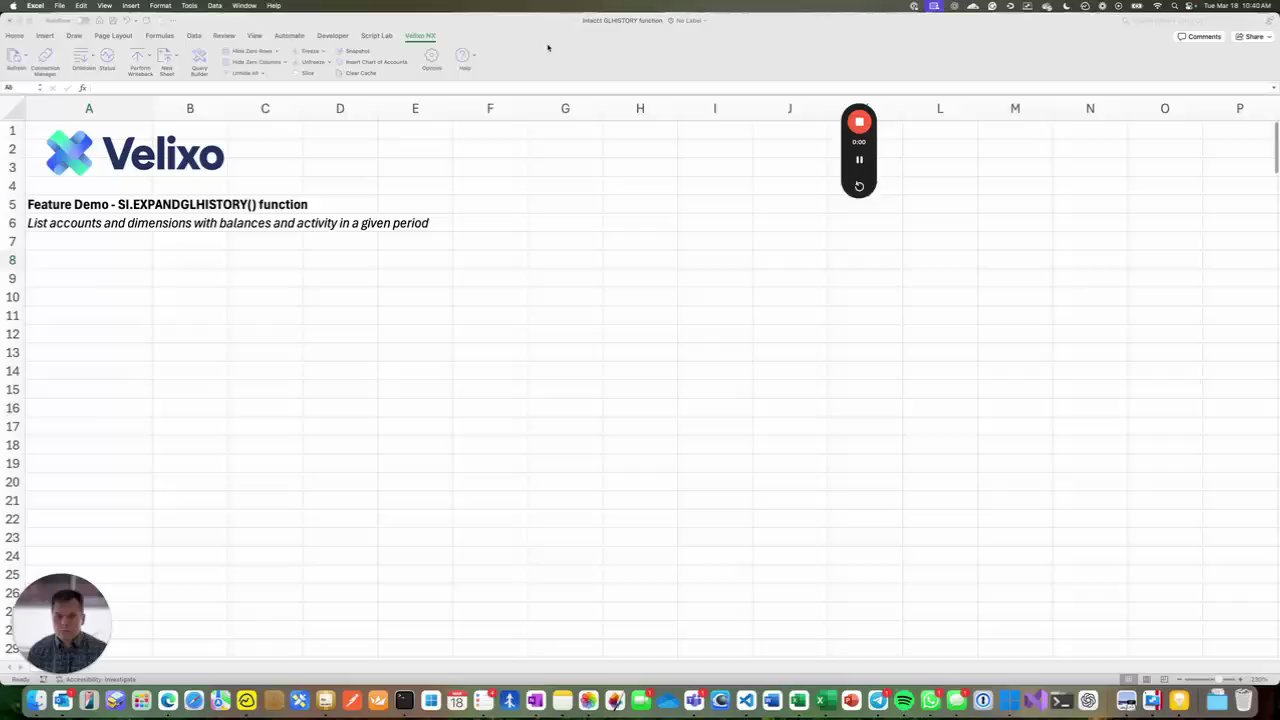Open the Name Box dropdown
The width and height of the screenshot is (1280, 720).
(x=40, y=88)
